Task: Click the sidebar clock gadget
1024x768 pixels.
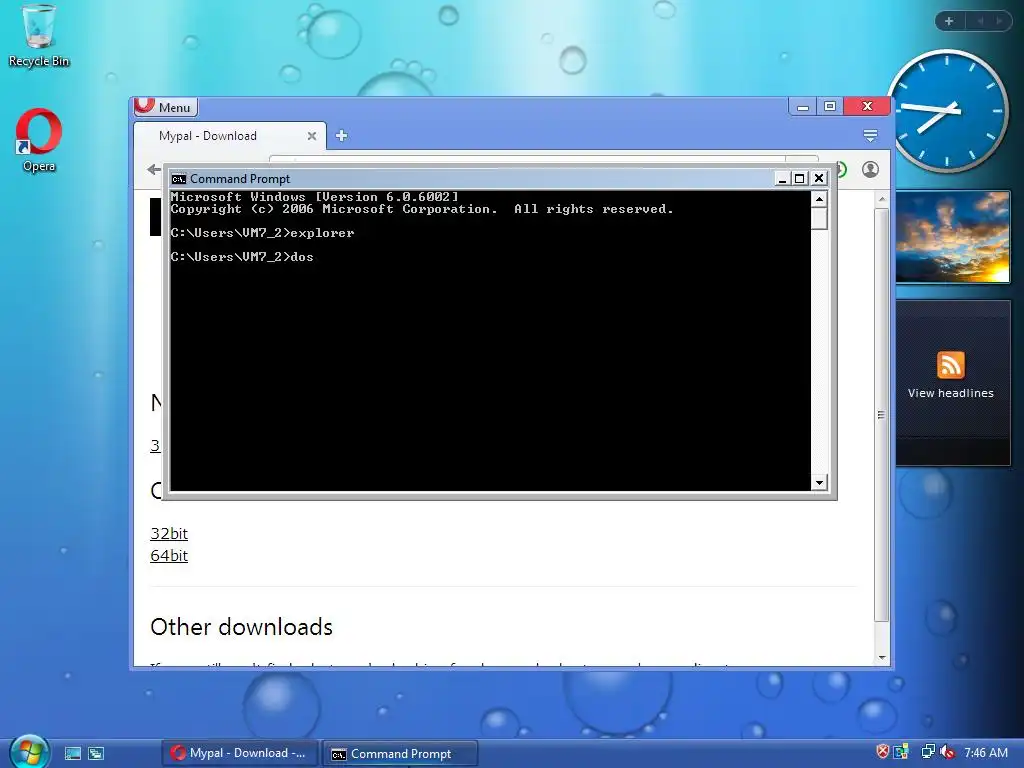Action: (946, 111)
